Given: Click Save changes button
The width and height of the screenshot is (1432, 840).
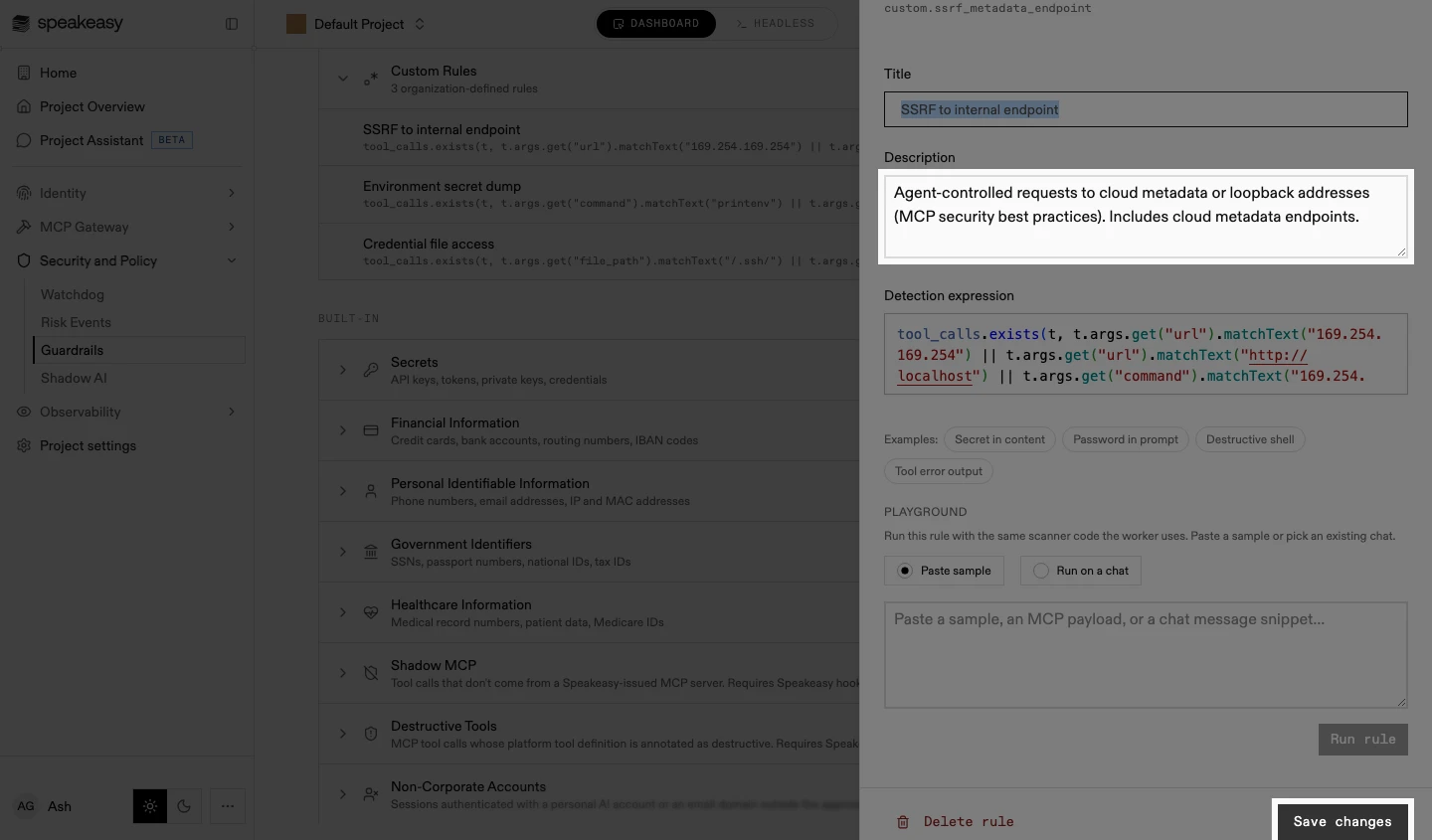Looking at the screenshot, I should [x=1342, y=821].
